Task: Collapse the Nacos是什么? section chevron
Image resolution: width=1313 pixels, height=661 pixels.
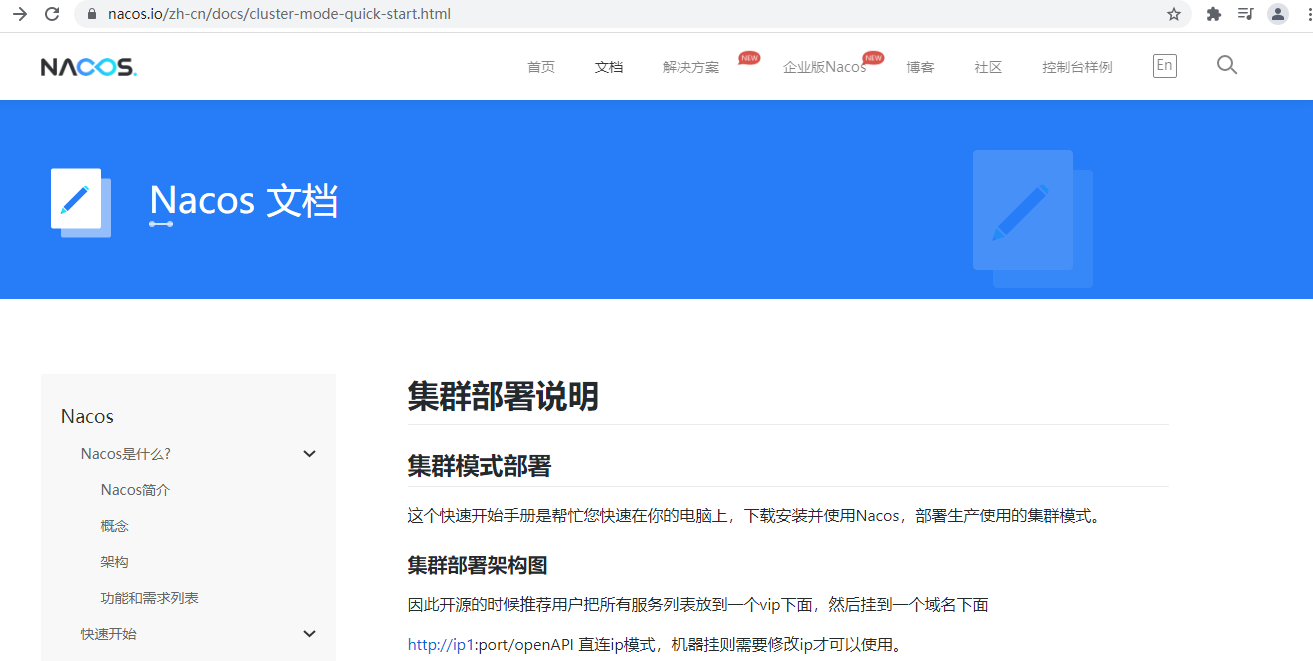Action: coord(309,454)
